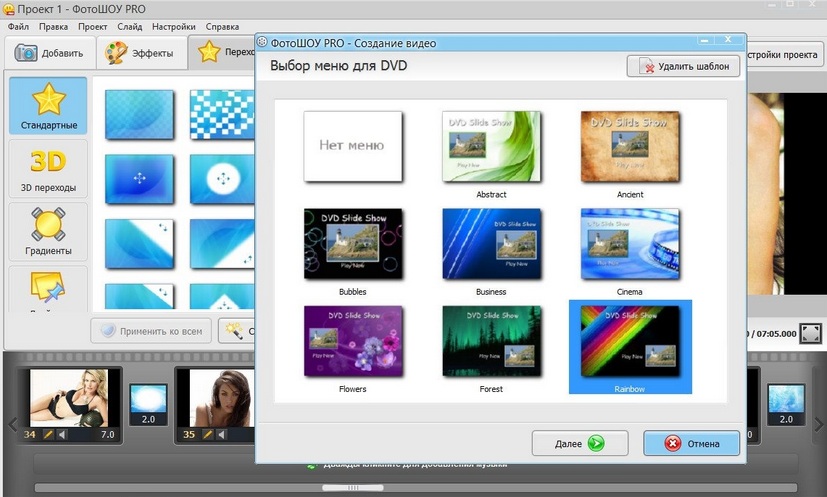Image resolution: width=827 pixels, height=497 pixels.
Task: Choose the Нет меню template
Action: [352, 145]
